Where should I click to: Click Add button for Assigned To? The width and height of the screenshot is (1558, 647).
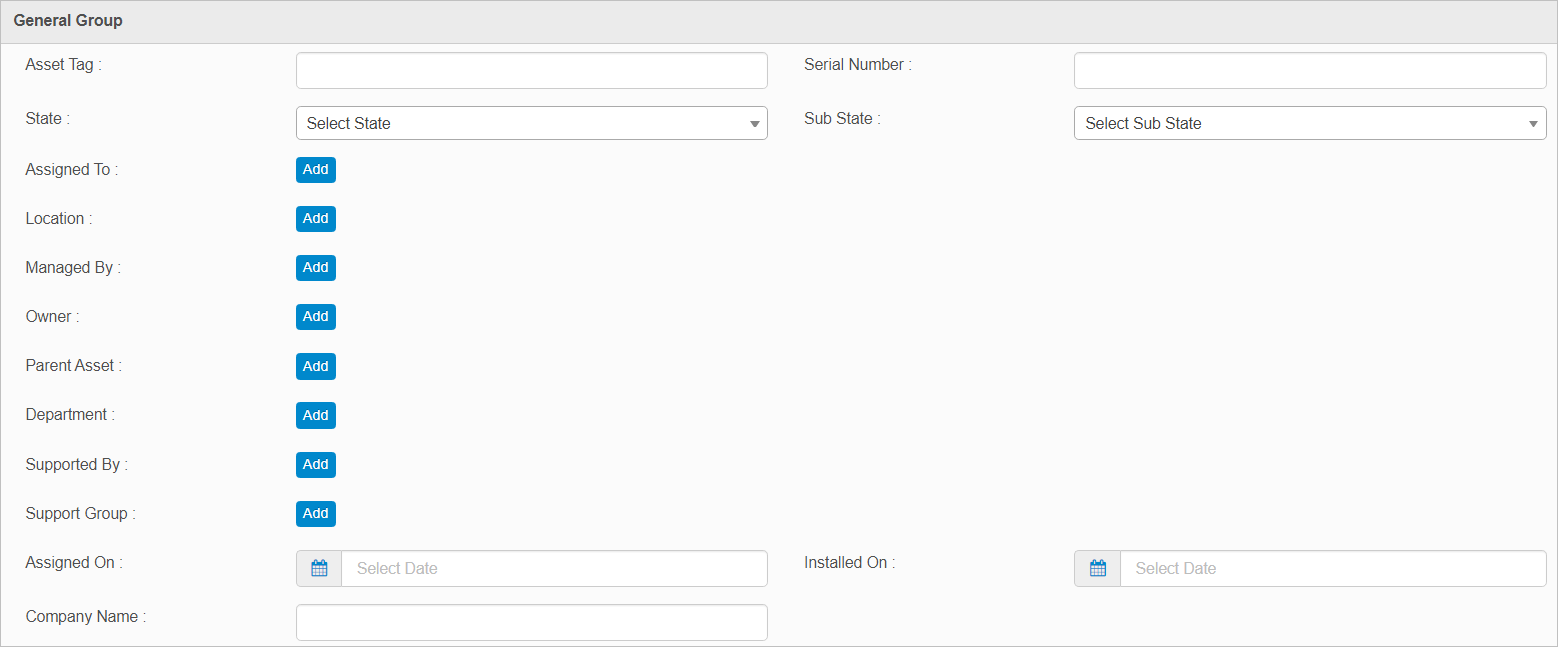pyautogui.click(x=316, y=170)
